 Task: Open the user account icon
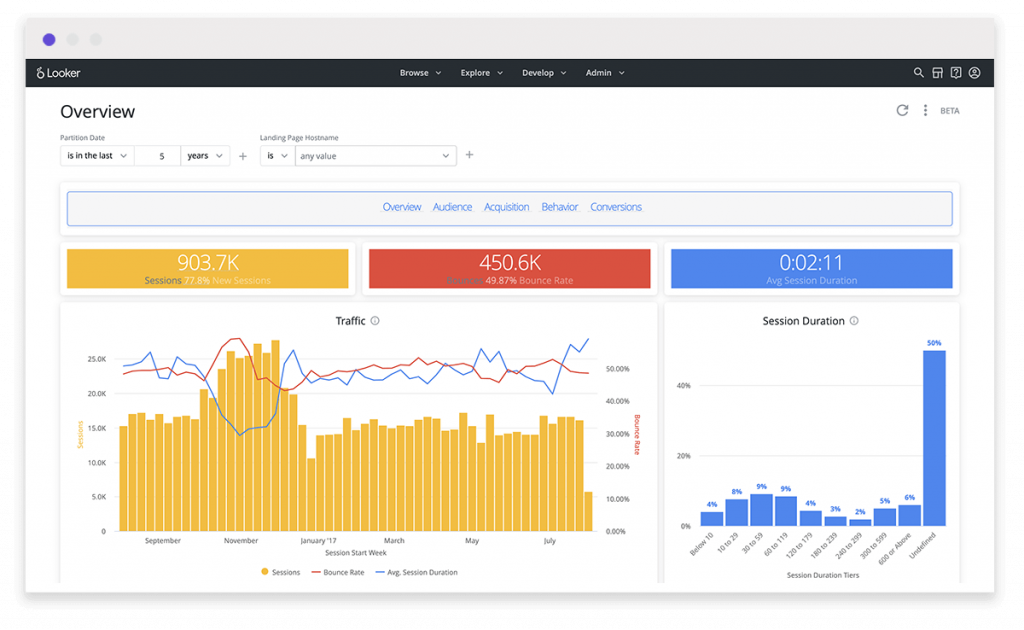pyautogui.click(x=974, y=72)
